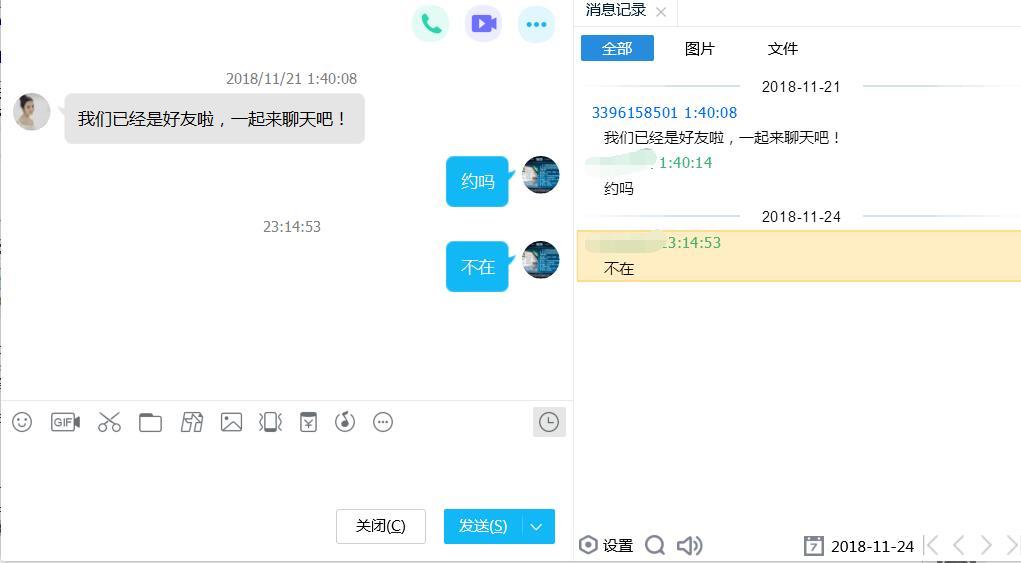1021x563 pixels.
Task: Expand the send options dropdown arrow
Action: pyautogui.click(x=537, y=527)
